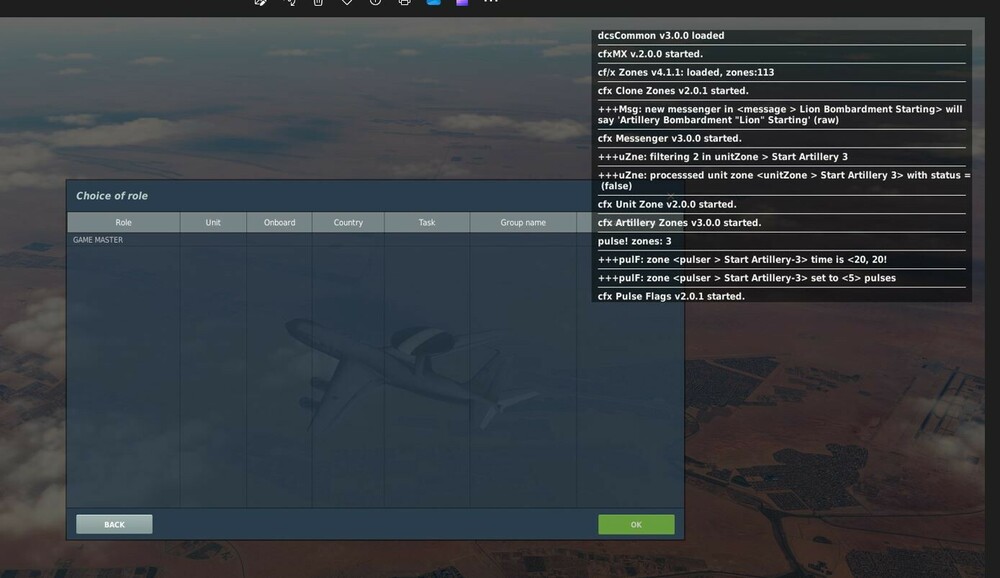Click the 'dcsCommon v3.0.0 loaded' log line

pyautogui.click(x=661, y=36)
